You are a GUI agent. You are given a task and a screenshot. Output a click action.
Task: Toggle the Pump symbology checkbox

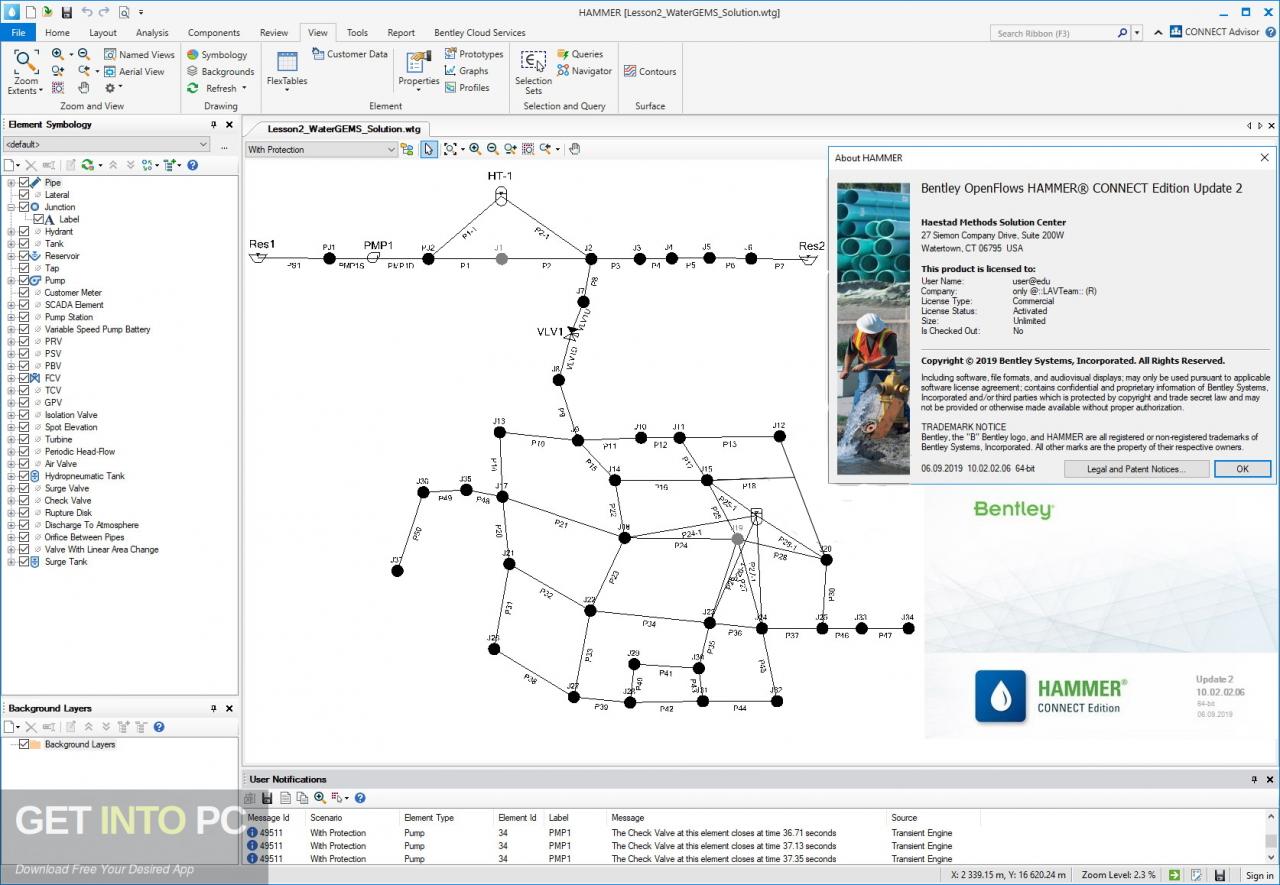point(24,281)
